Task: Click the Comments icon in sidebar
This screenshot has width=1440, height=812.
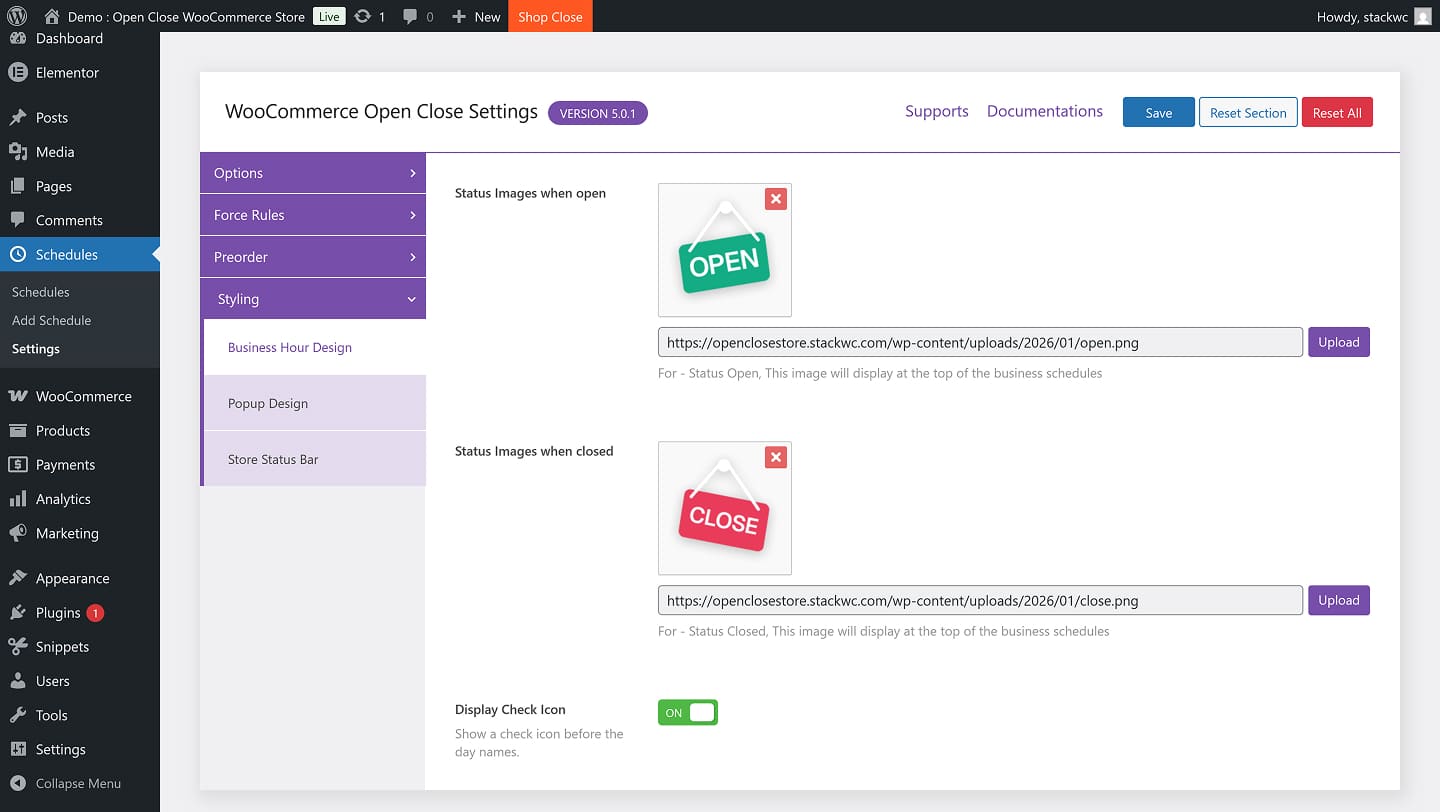Action: (17, 220)
